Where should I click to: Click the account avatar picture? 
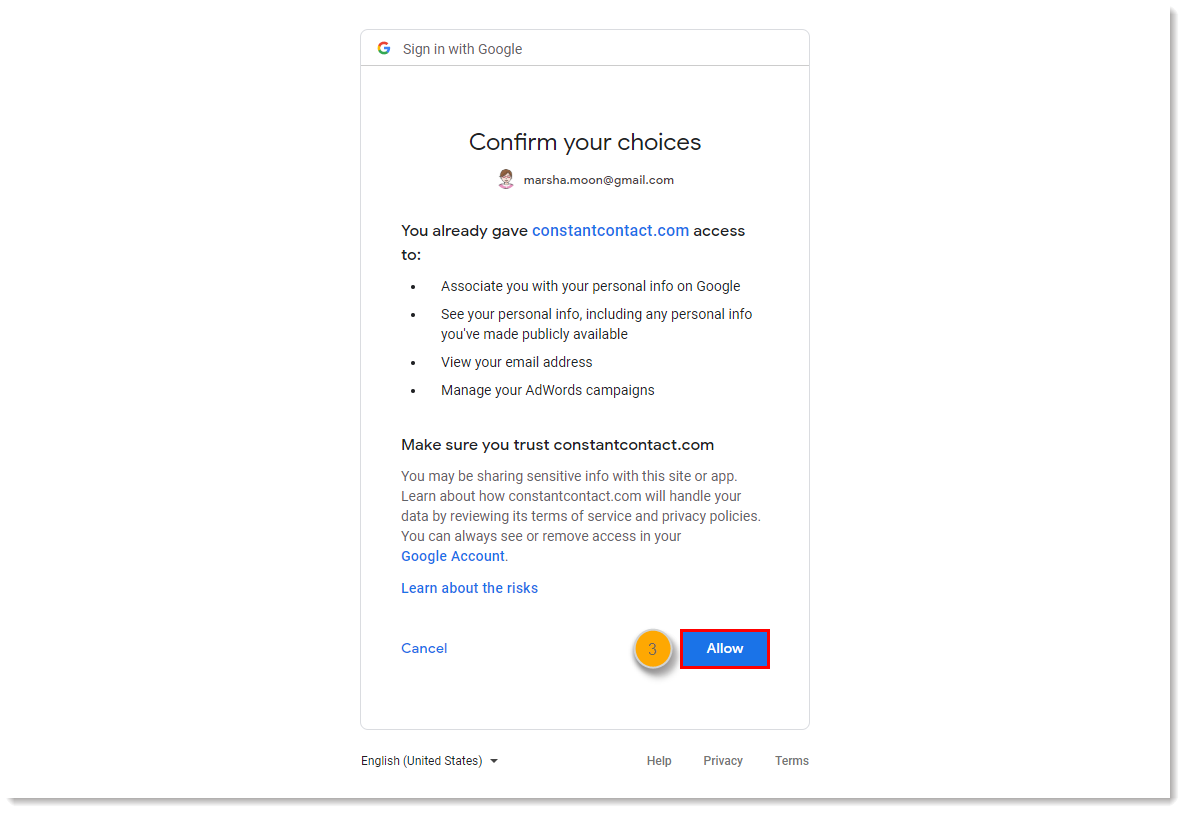tap(506, 180)
